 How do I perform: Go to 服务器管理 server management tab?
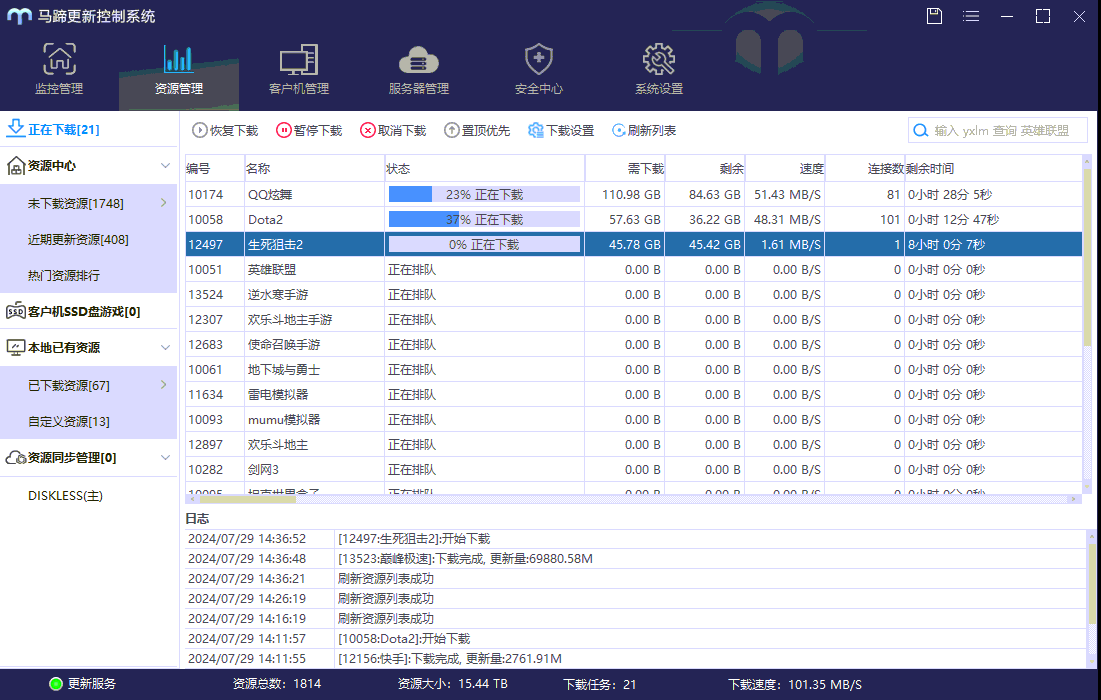pyautogui.click(x=418, y=69)
